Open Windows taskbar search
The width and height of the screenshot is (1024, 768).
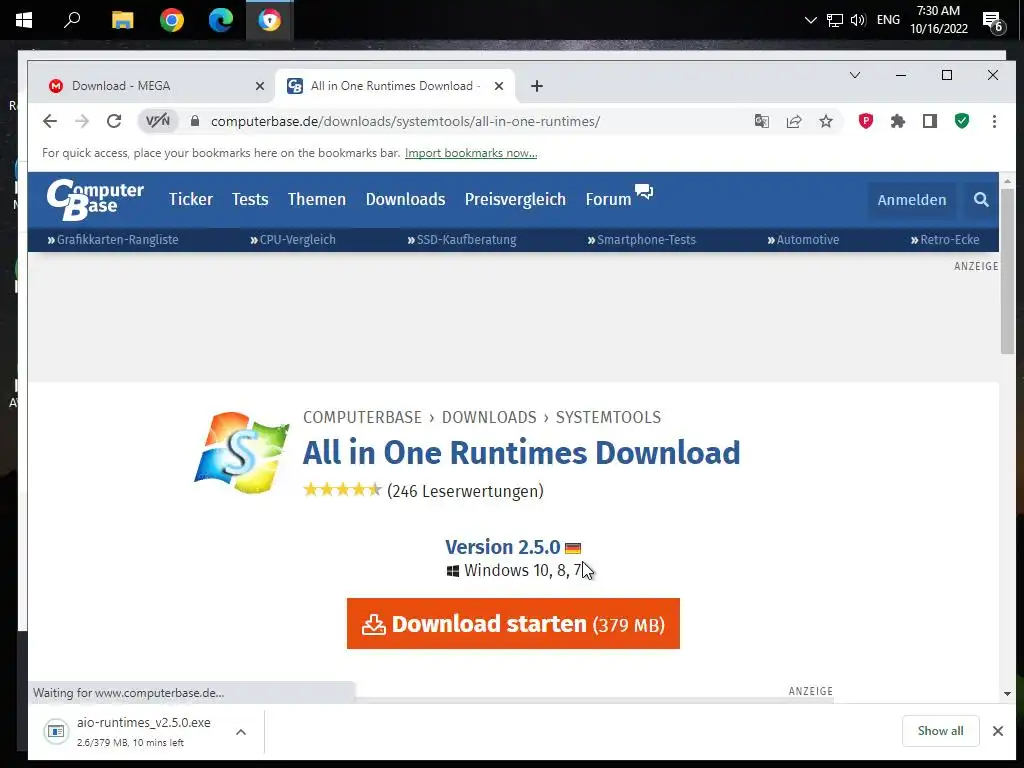pos(72,20)
